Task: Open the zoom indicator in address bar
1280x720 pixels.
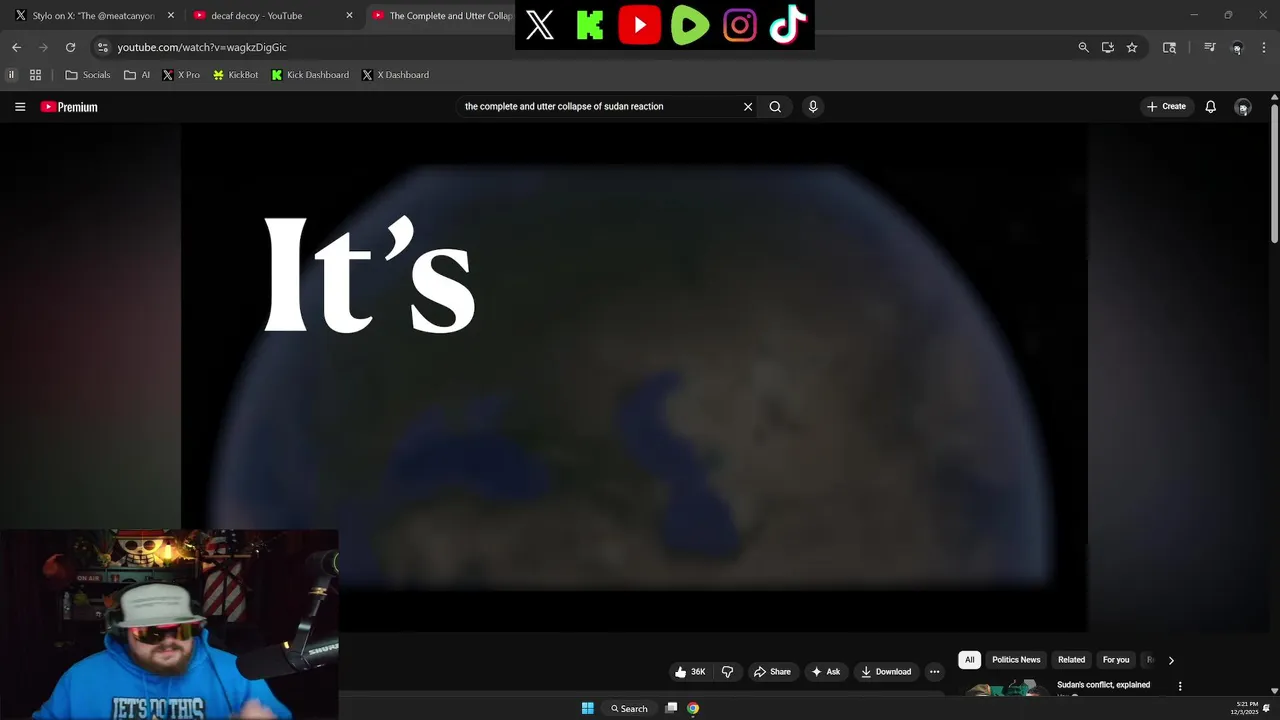Action: click(1083, 47)
